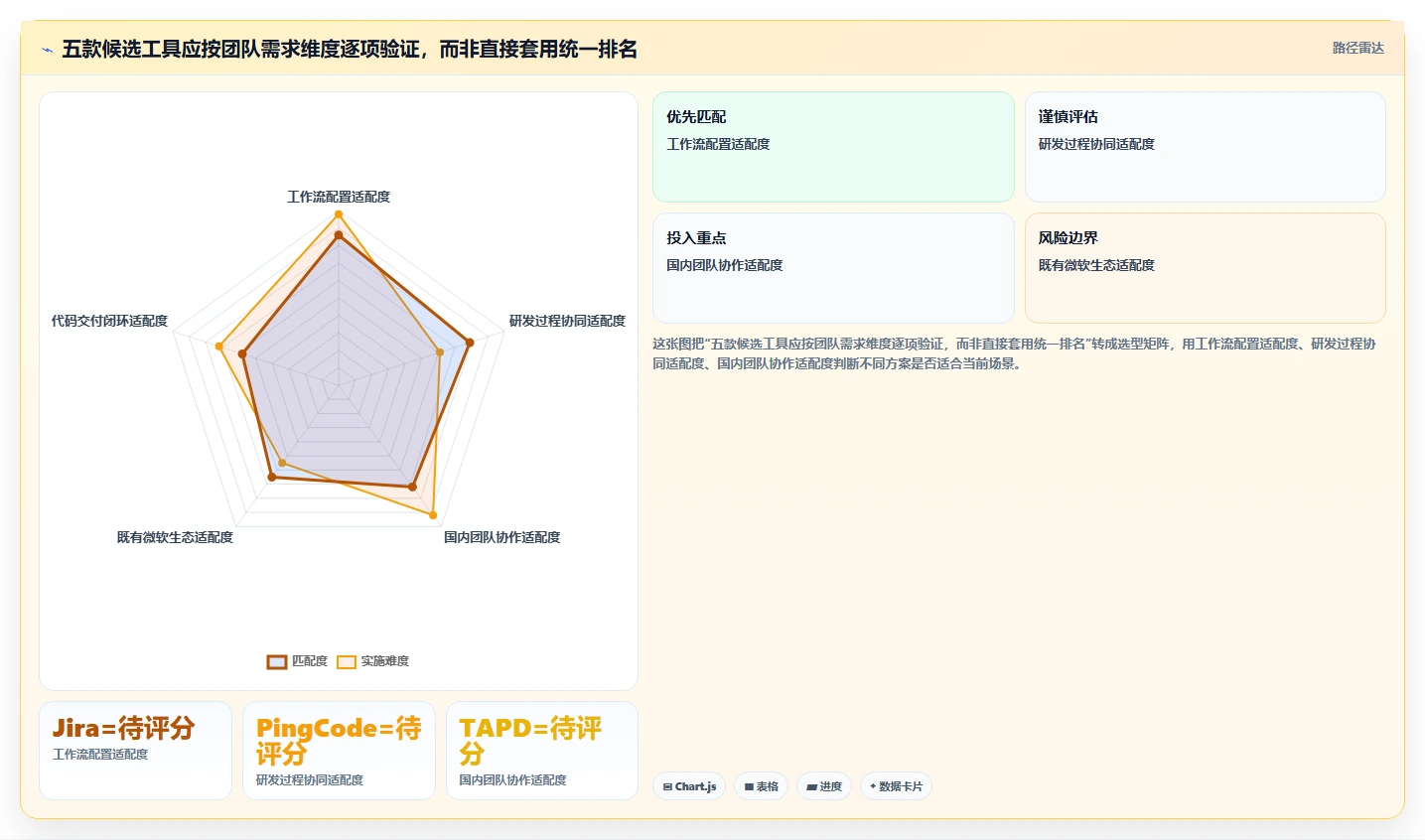
Task: Open the 投入重点 card
Action: (833, 268)
